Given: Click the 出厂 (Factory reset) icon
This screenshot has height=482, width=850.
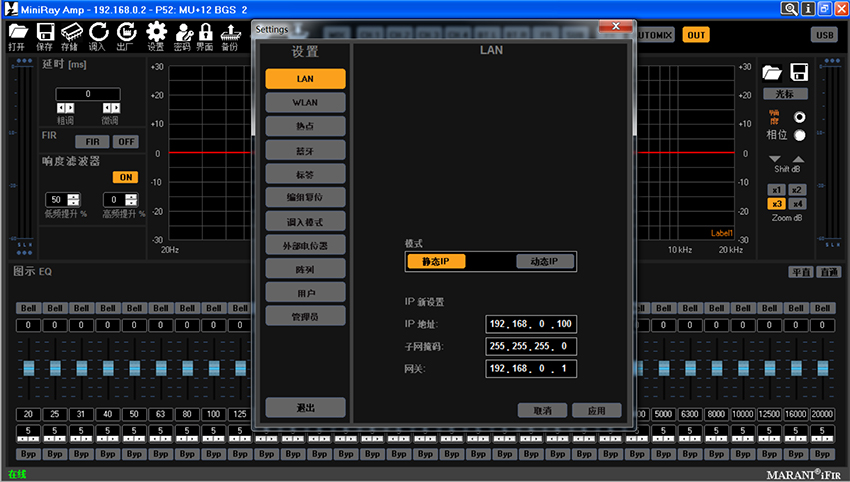Looking at the screenshot, I should point(125,32).
